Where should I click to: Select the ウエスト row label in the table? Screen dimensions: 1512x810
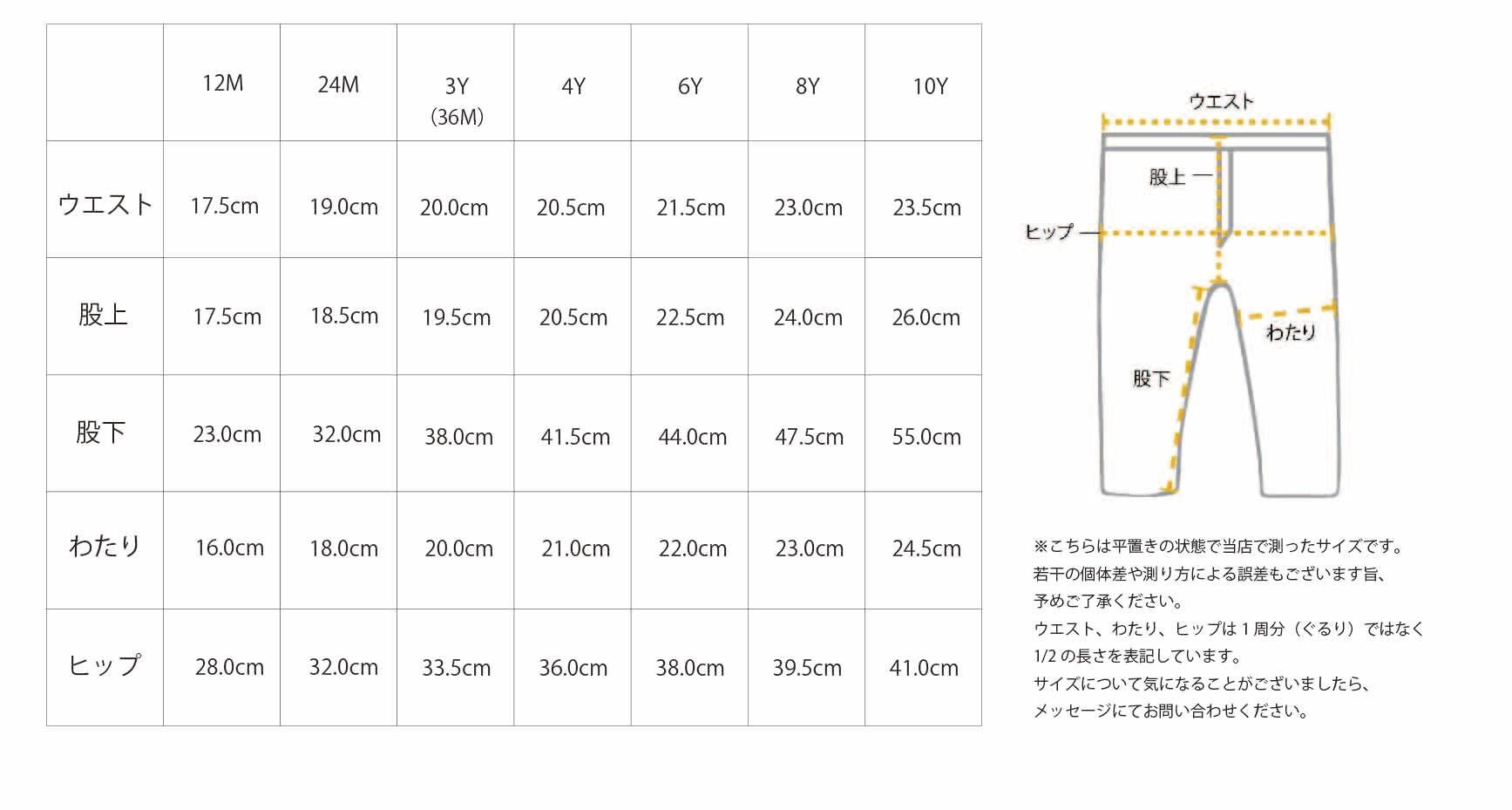(x=105, y=205)
